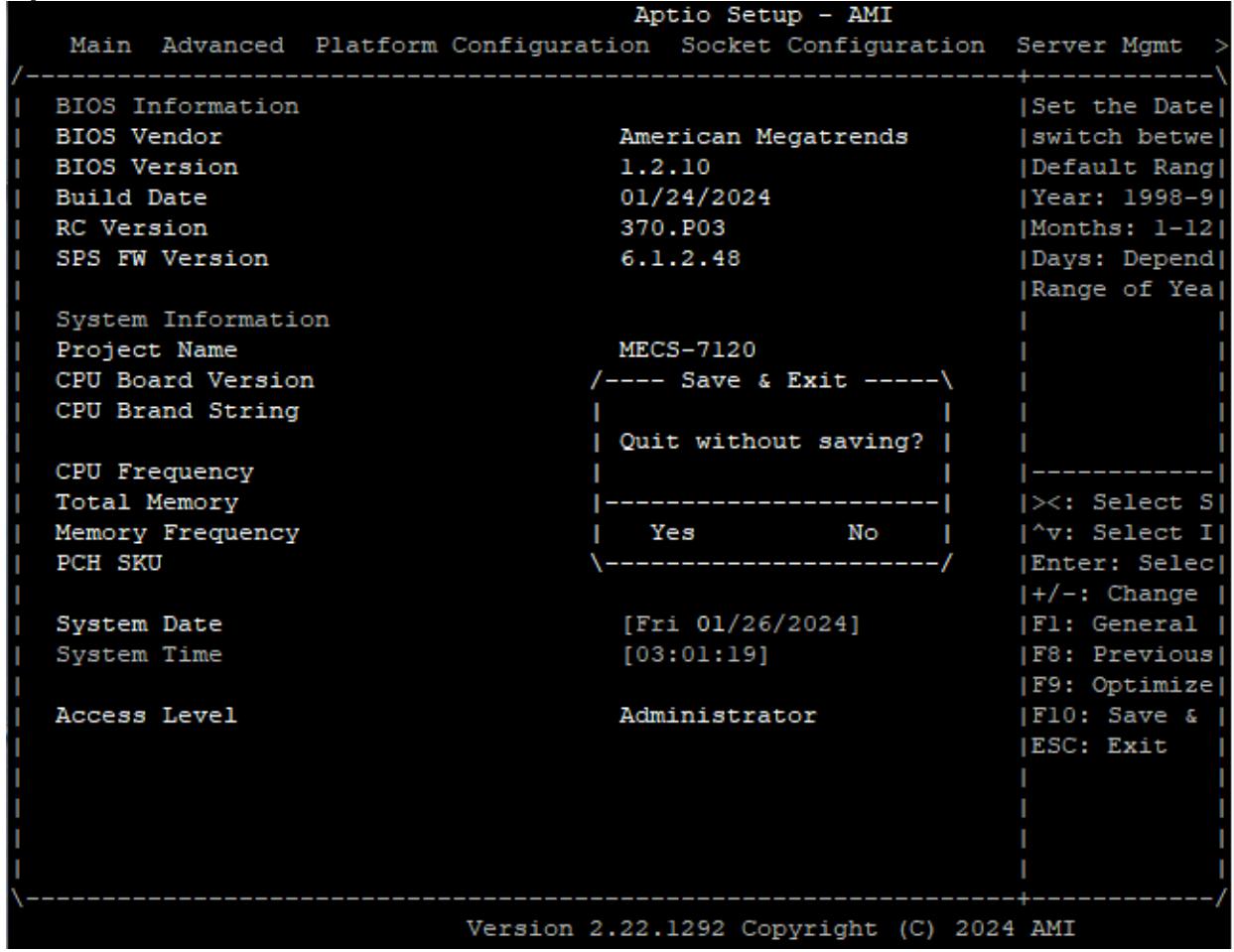Click the ESC: Exit help hint
1234x952 pixels.
click(1100, 747)
